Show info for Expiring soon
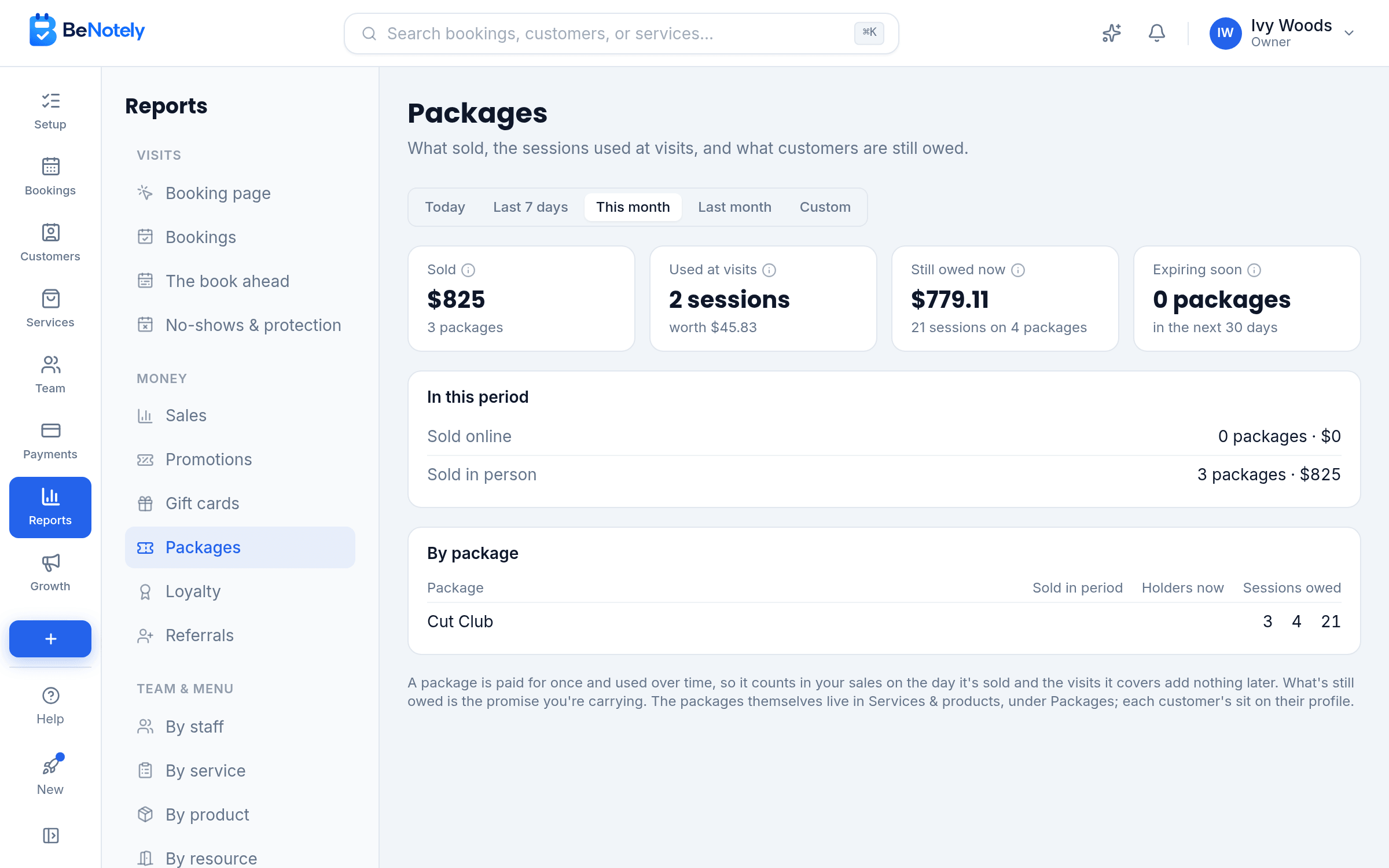The image size is (1389, 868). (x=1254, y=270)
